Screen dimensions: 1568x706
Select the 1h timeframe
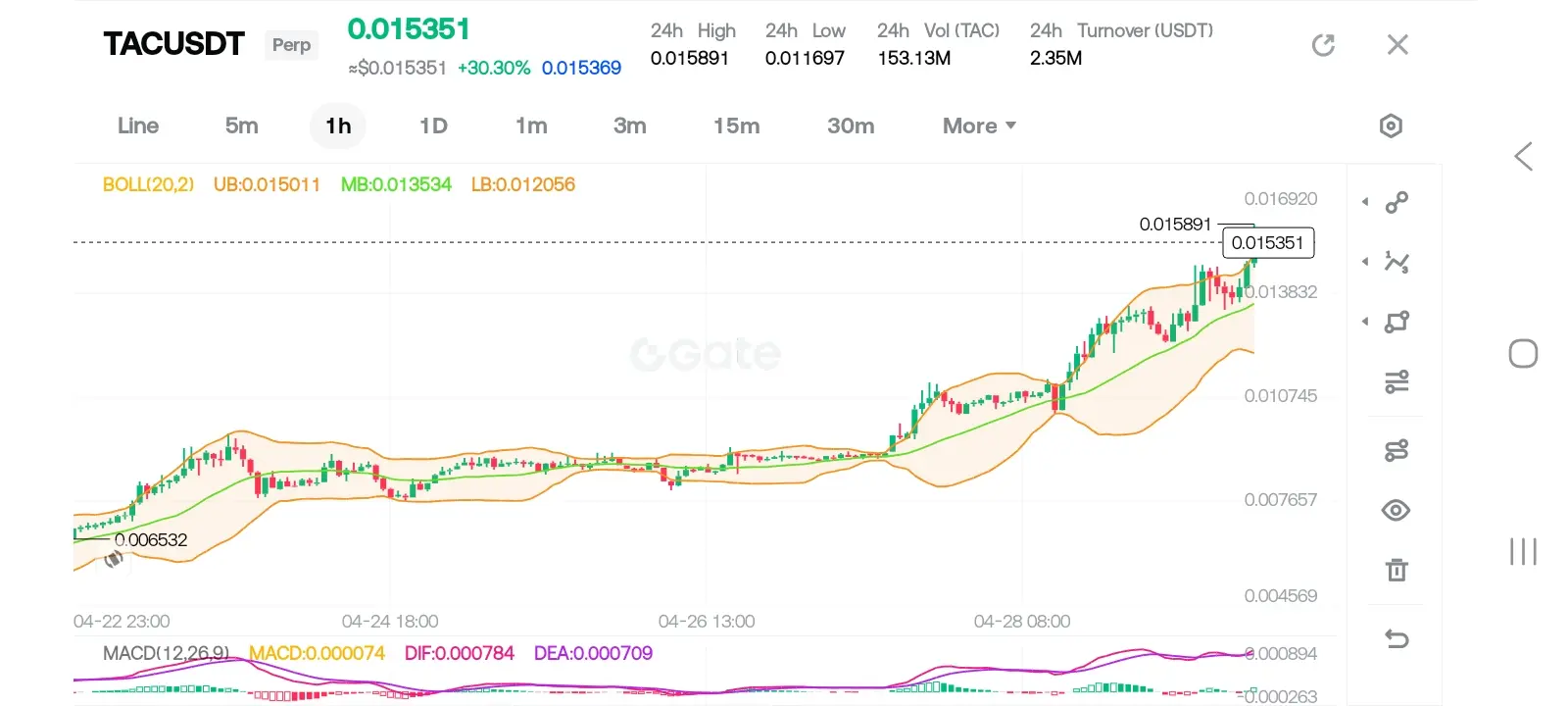pos(338,126)
